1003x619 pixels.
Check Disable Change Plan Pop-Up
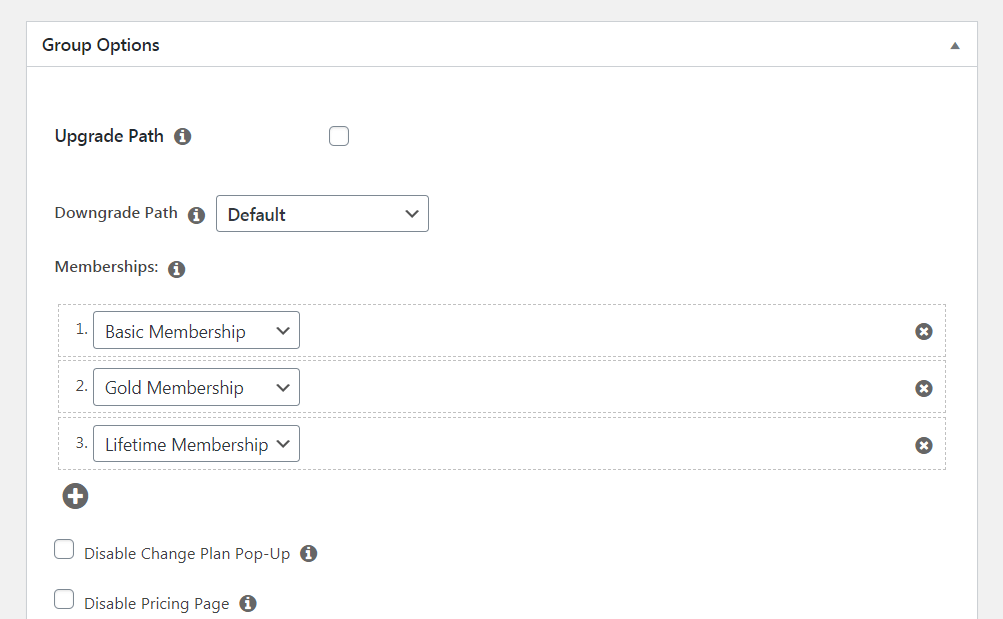point(64,549)
